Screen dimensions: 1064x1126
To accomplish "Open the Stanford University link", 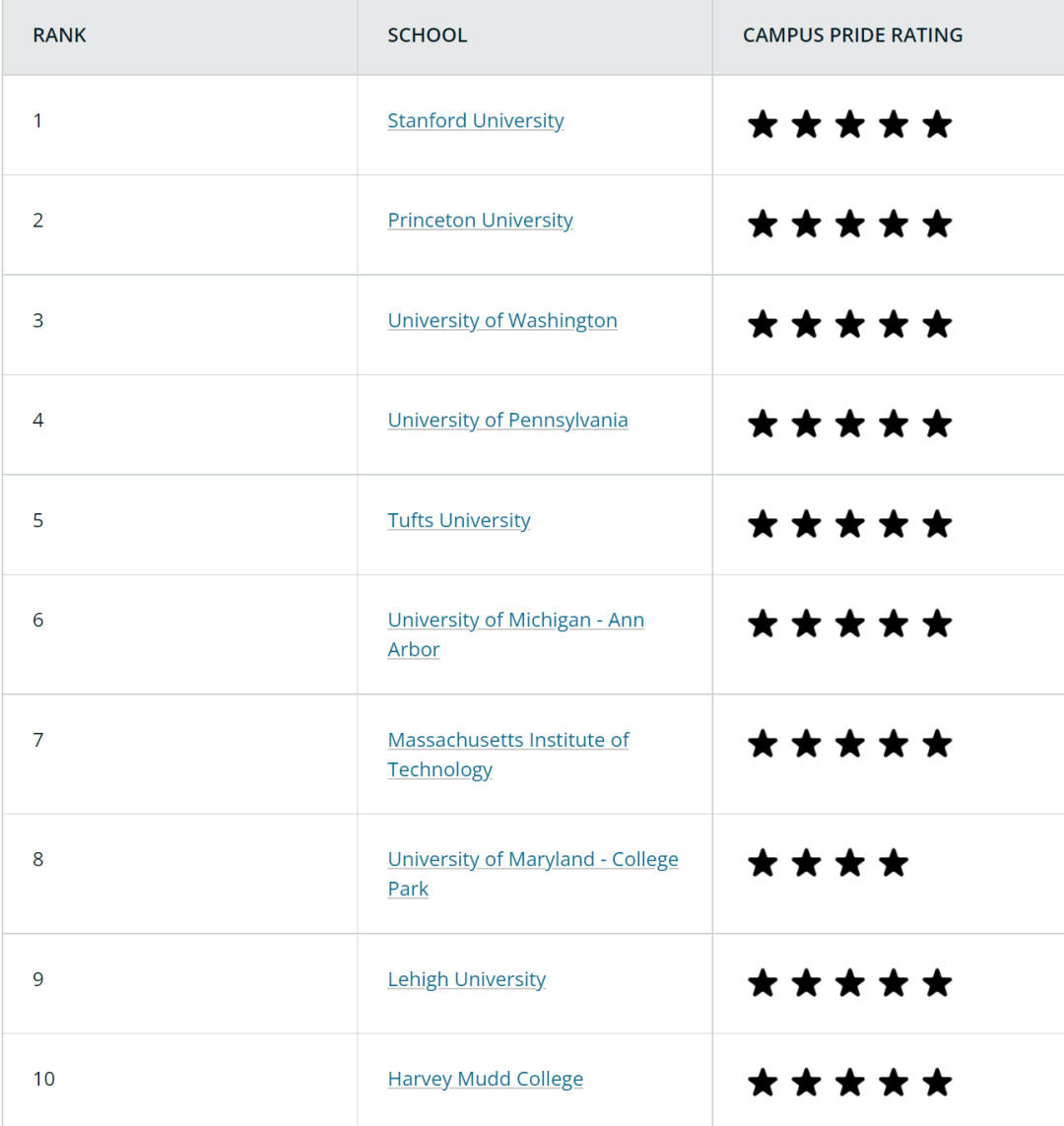I will (x=475, y=120).
